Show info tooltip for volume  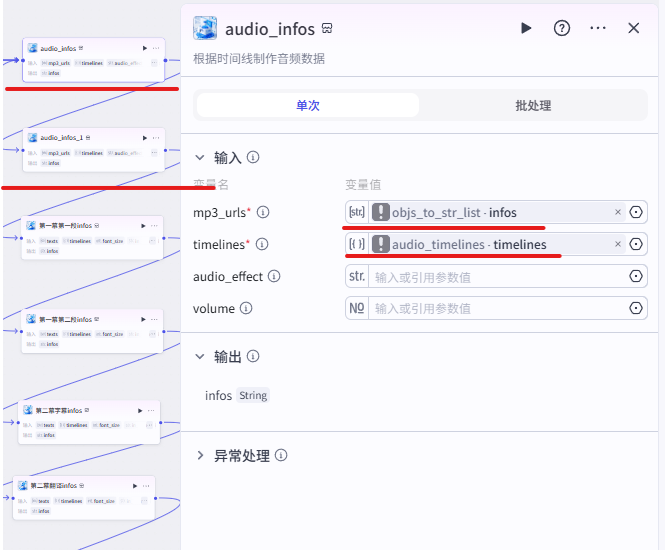click(x=246, y=308)
